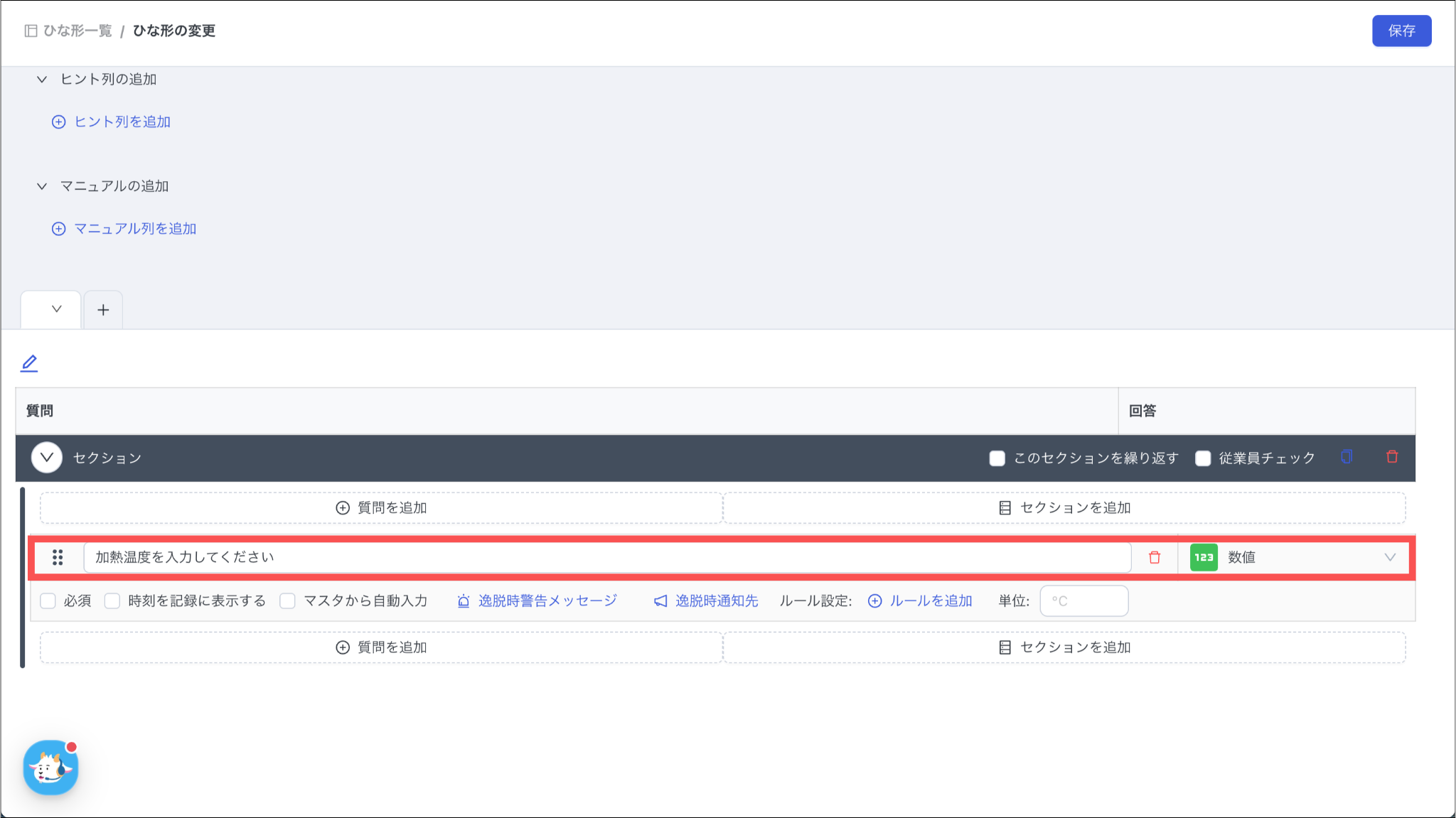
Task: Enable the 必須 checkbox
Action: click(x=48, y=601)
